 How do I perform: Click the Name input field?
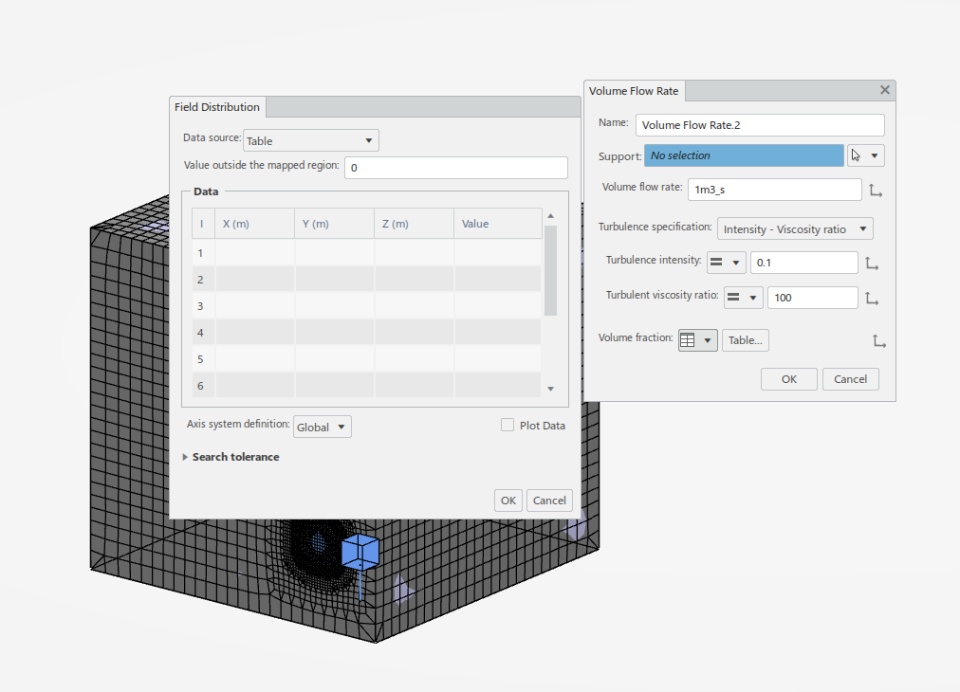click(x=760, y=125)
